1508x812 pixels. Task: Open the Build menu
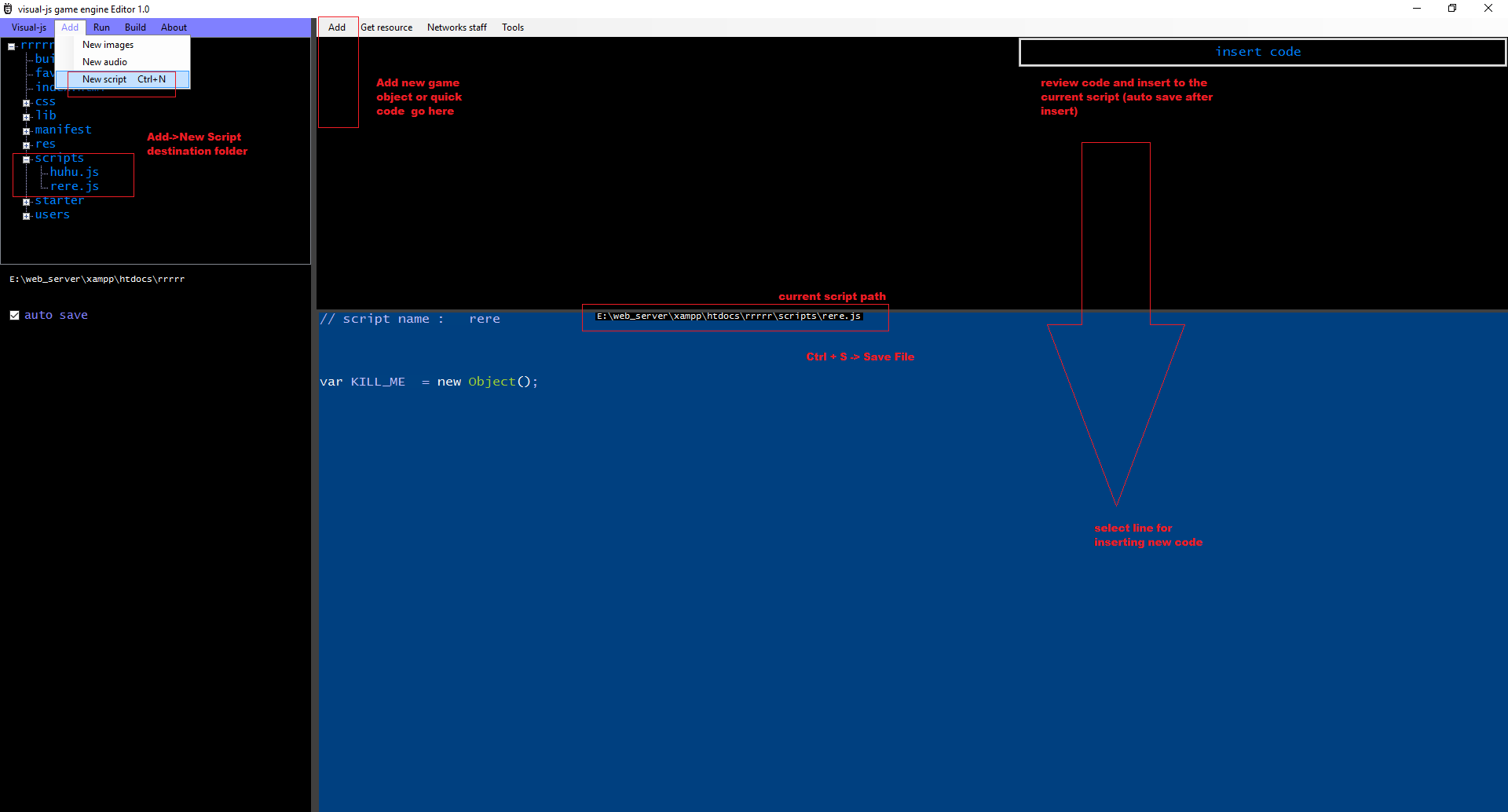coord(135,27)
